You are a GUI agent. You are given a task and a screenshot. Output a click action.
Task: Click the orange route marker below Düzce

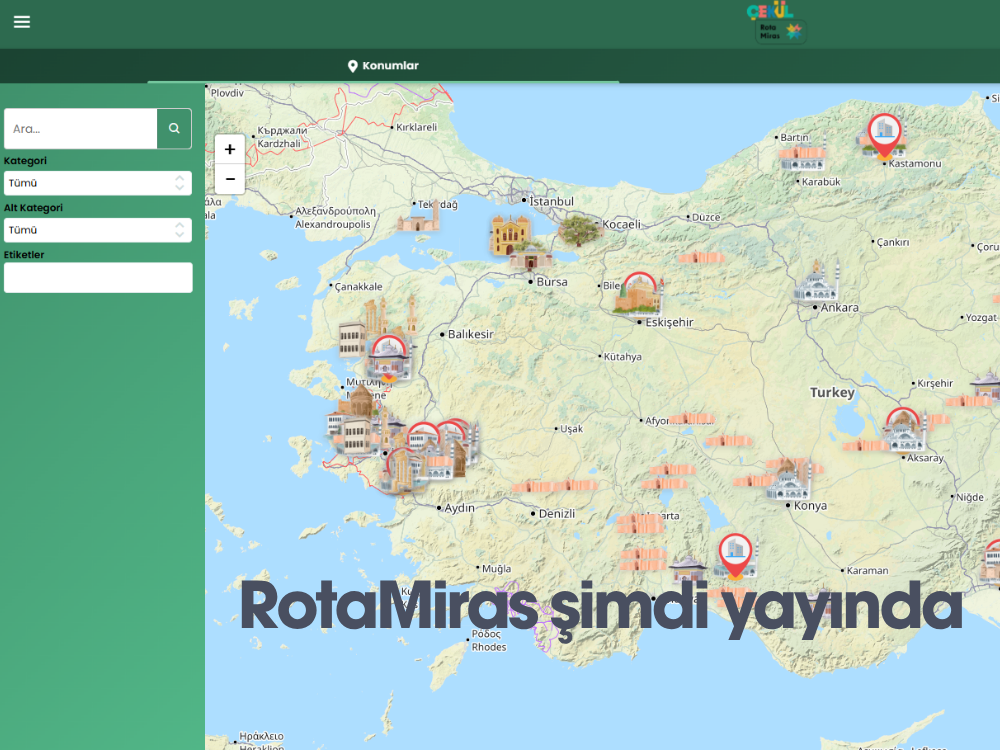point(701,258)
